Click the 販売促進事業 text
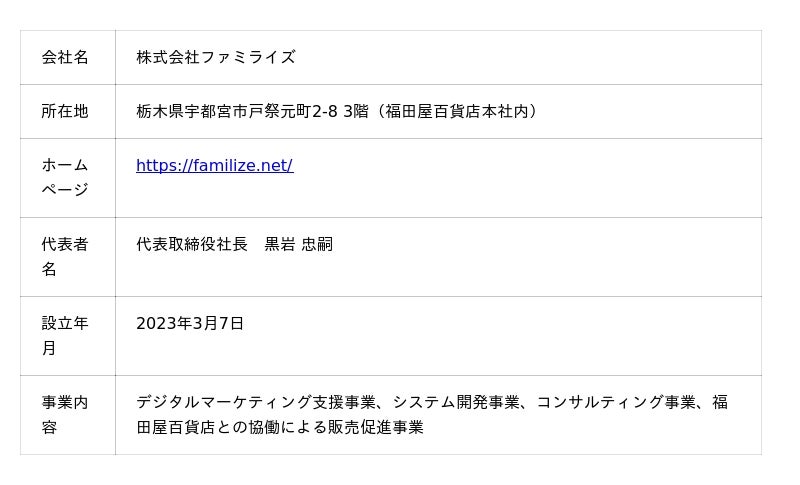Viewport: 800px width, 485px height. [376, 427]
